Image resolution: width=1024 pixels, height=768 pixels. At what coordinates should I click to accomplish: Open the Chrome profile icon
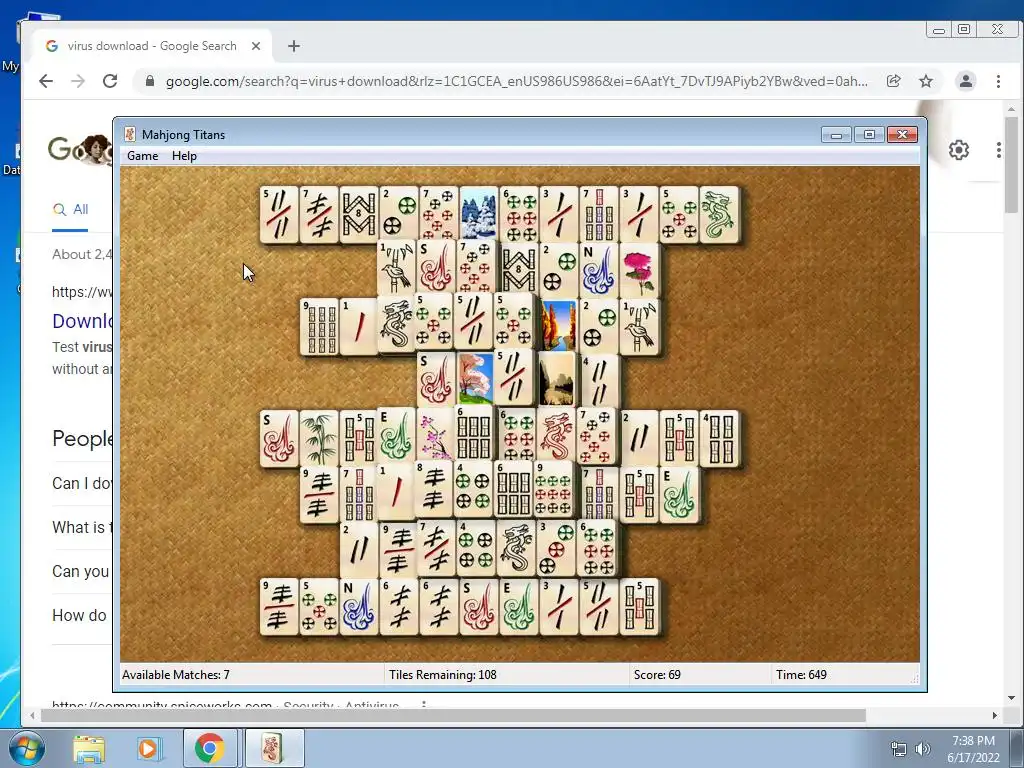965,81
